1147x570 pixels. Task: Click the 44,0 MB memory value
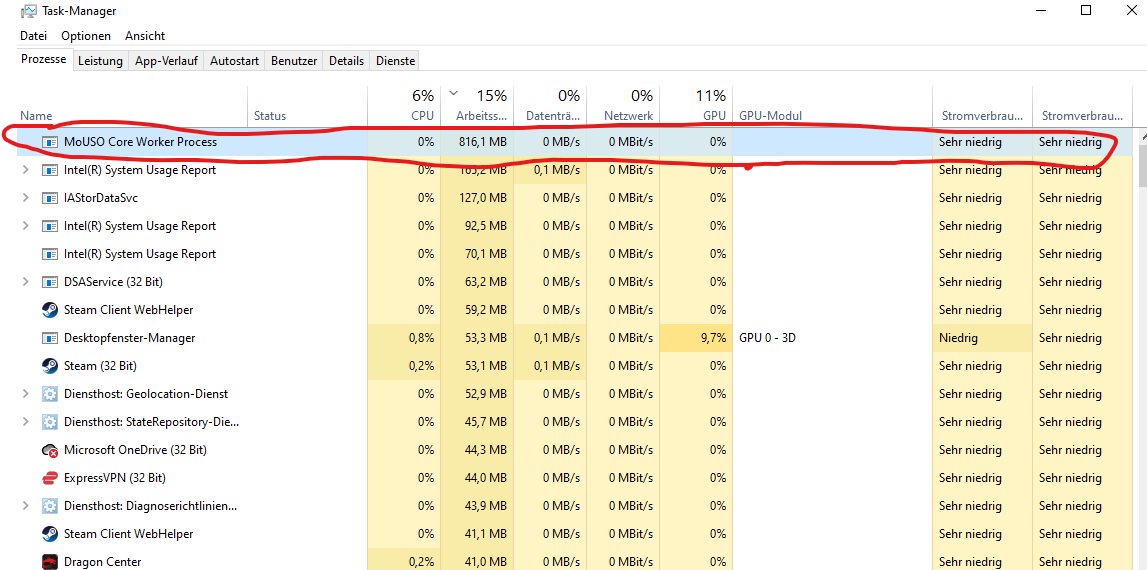[x=485, y=478]
